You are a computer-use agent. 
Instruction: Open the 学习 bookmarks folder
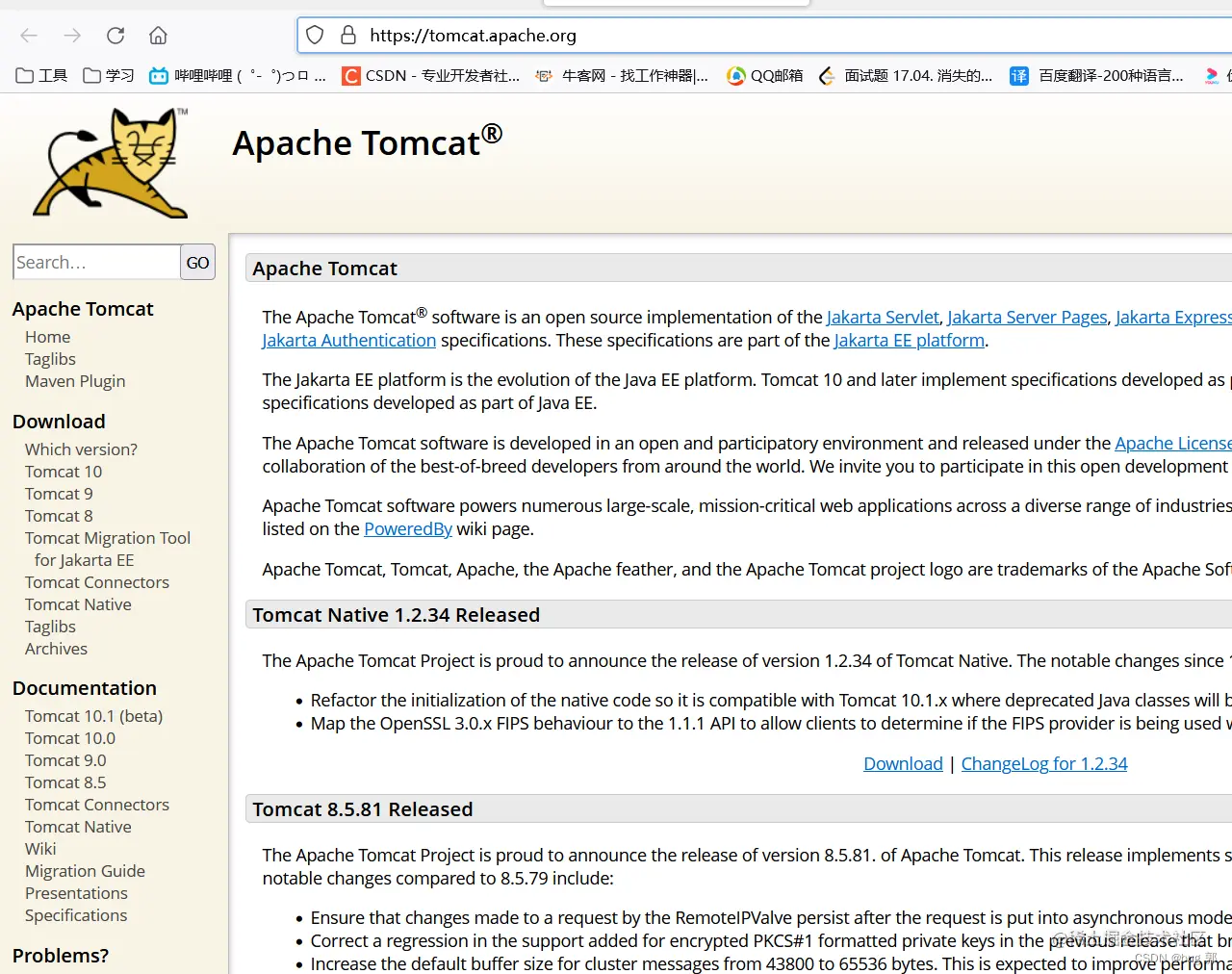click(x=109, y=75)
